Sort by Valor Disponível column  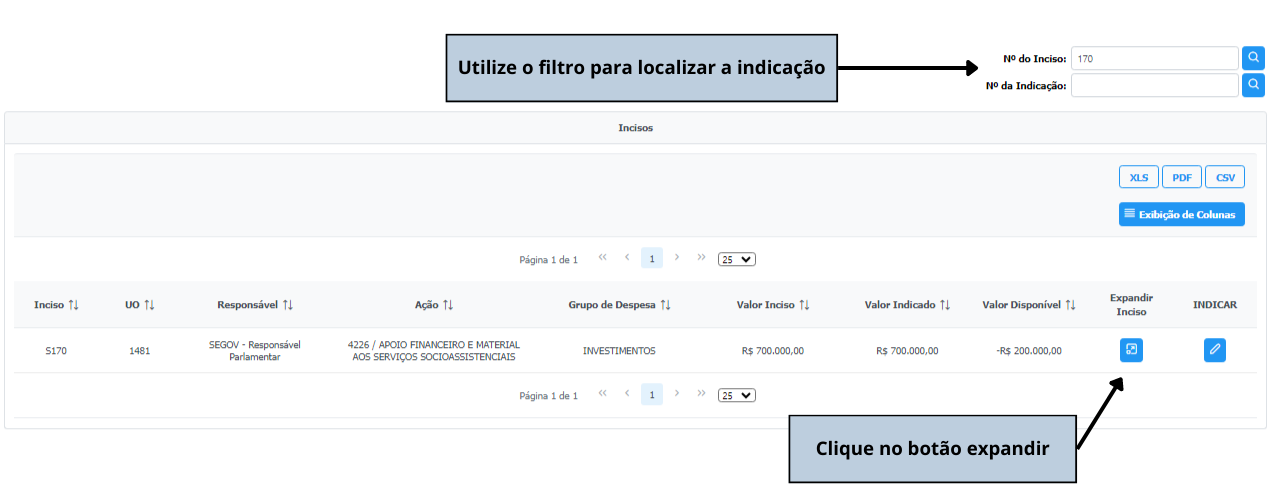[x=1028, y=304]
